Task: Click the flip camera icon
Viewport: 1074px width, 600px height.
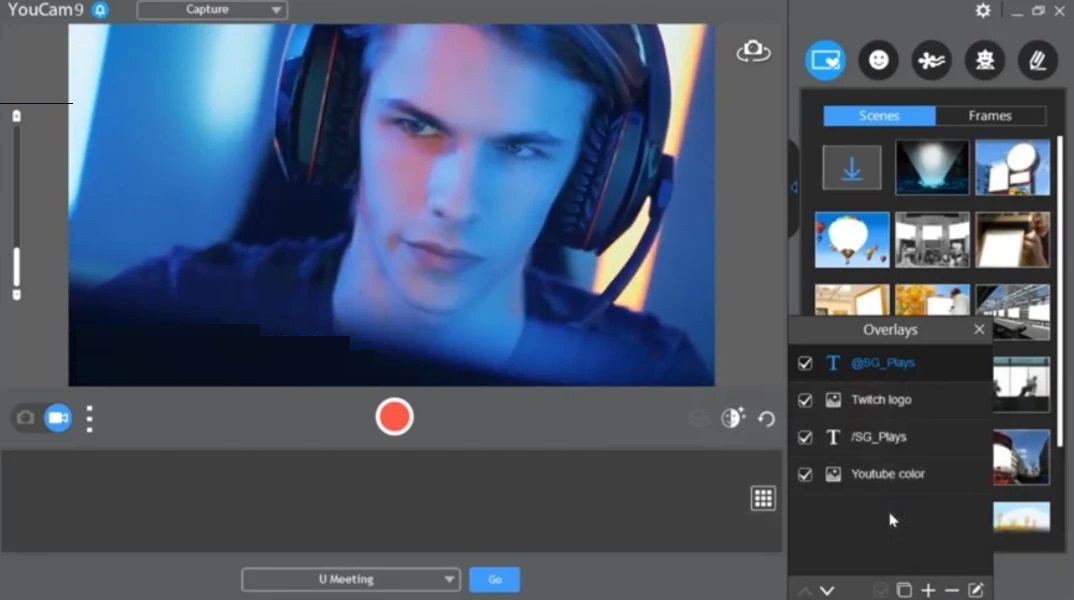Action: [753, 52]
